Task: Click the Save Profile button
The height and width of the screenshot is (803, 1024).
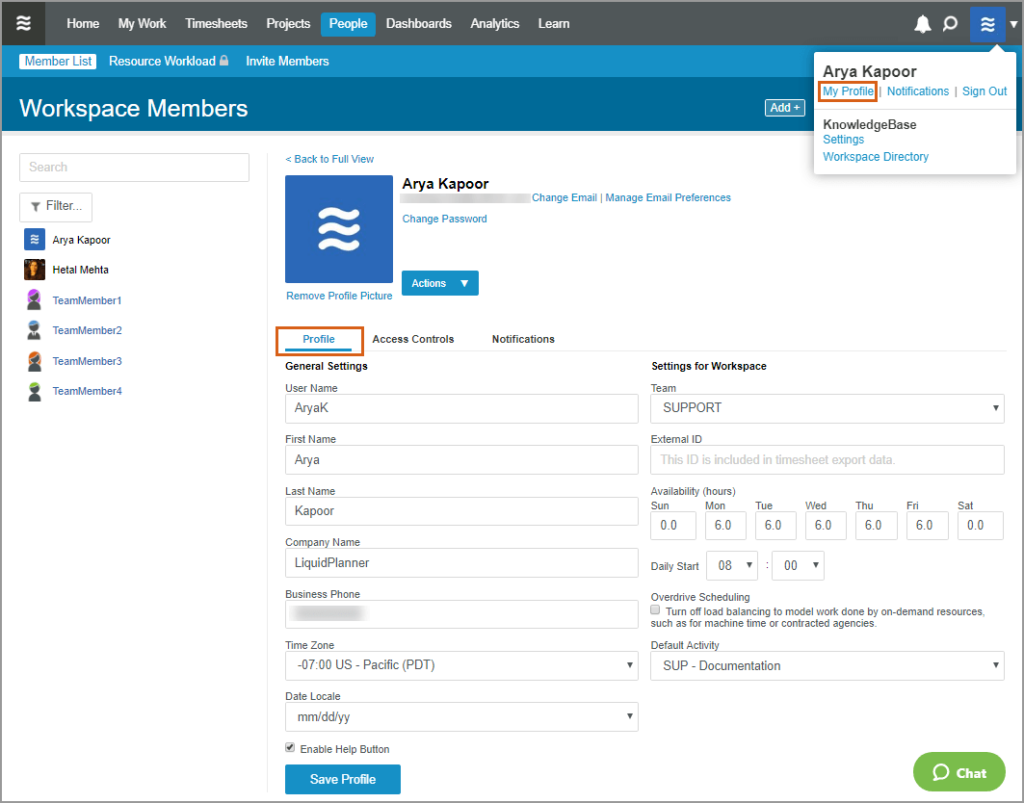Action: coord(342,779)
